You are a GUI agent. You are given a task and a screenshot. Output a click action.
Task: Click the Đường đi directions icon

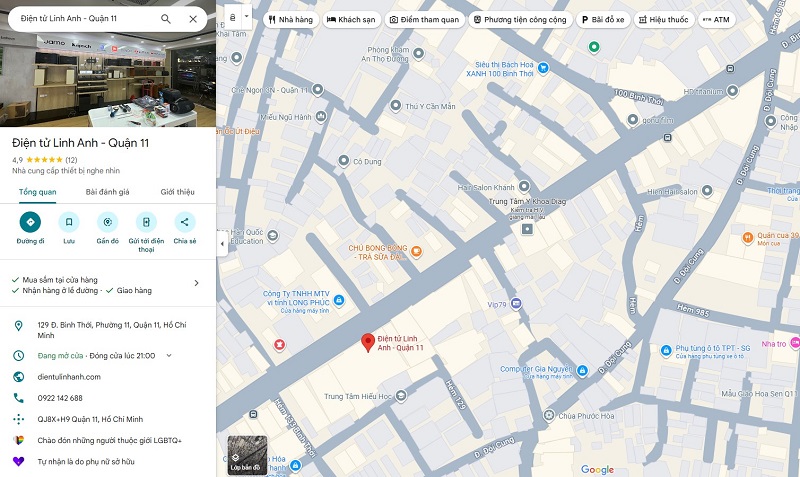pos(30,222)
